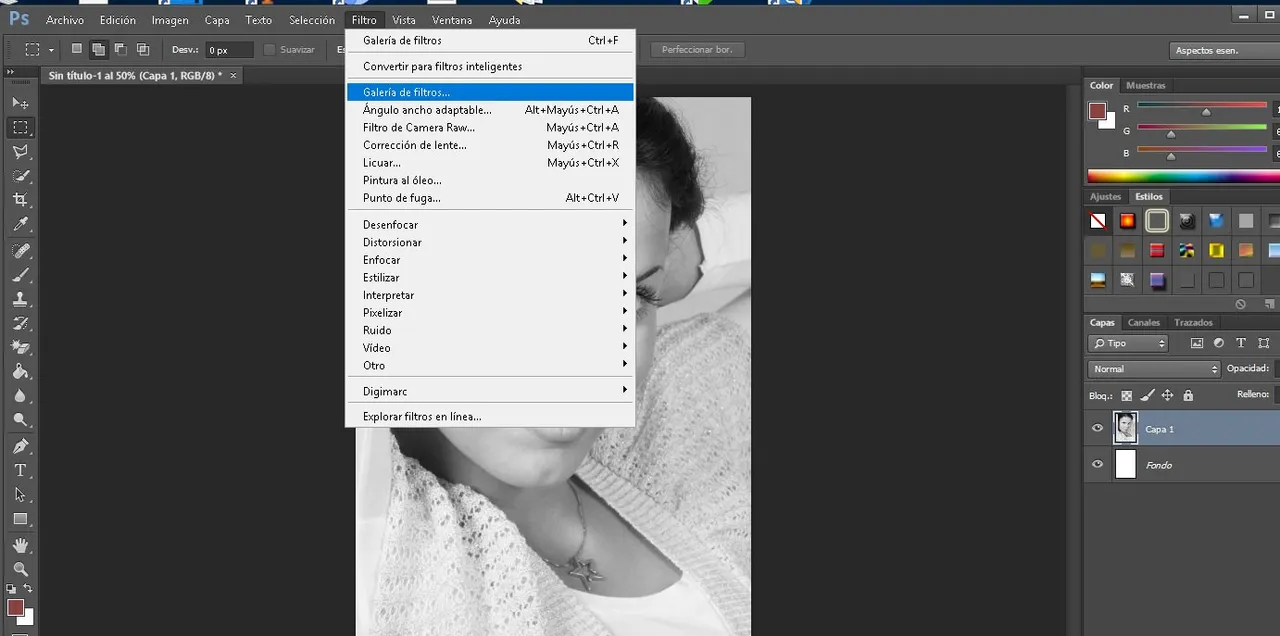The image size is (1280, 636).
Task: Select the Clone Stamp tool
Action: (x=20, y=299)
